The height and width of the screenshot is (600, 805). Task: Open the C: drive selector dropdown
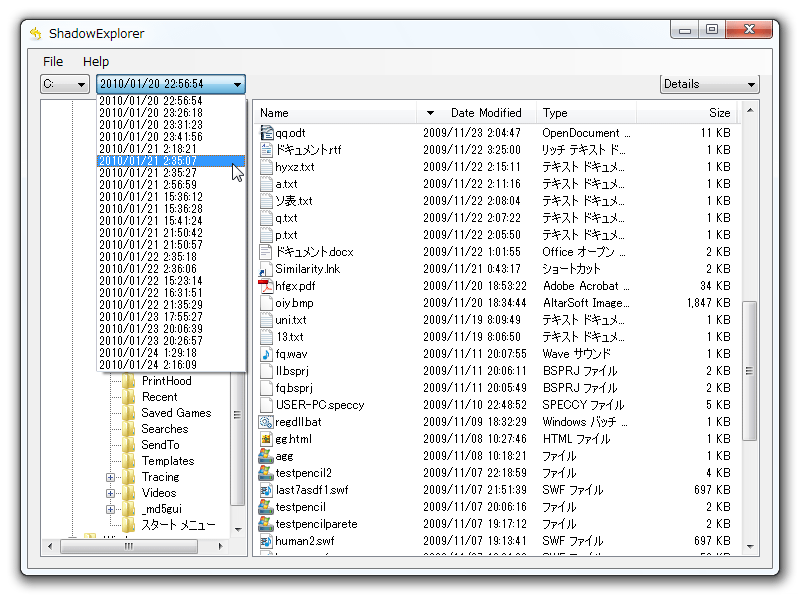coord(65,85)
